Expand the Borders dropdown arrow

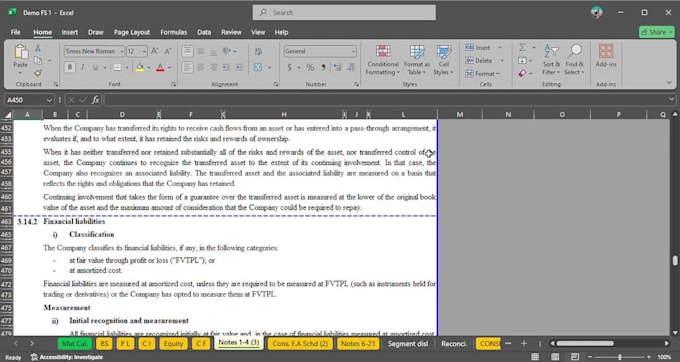[127, 67]
